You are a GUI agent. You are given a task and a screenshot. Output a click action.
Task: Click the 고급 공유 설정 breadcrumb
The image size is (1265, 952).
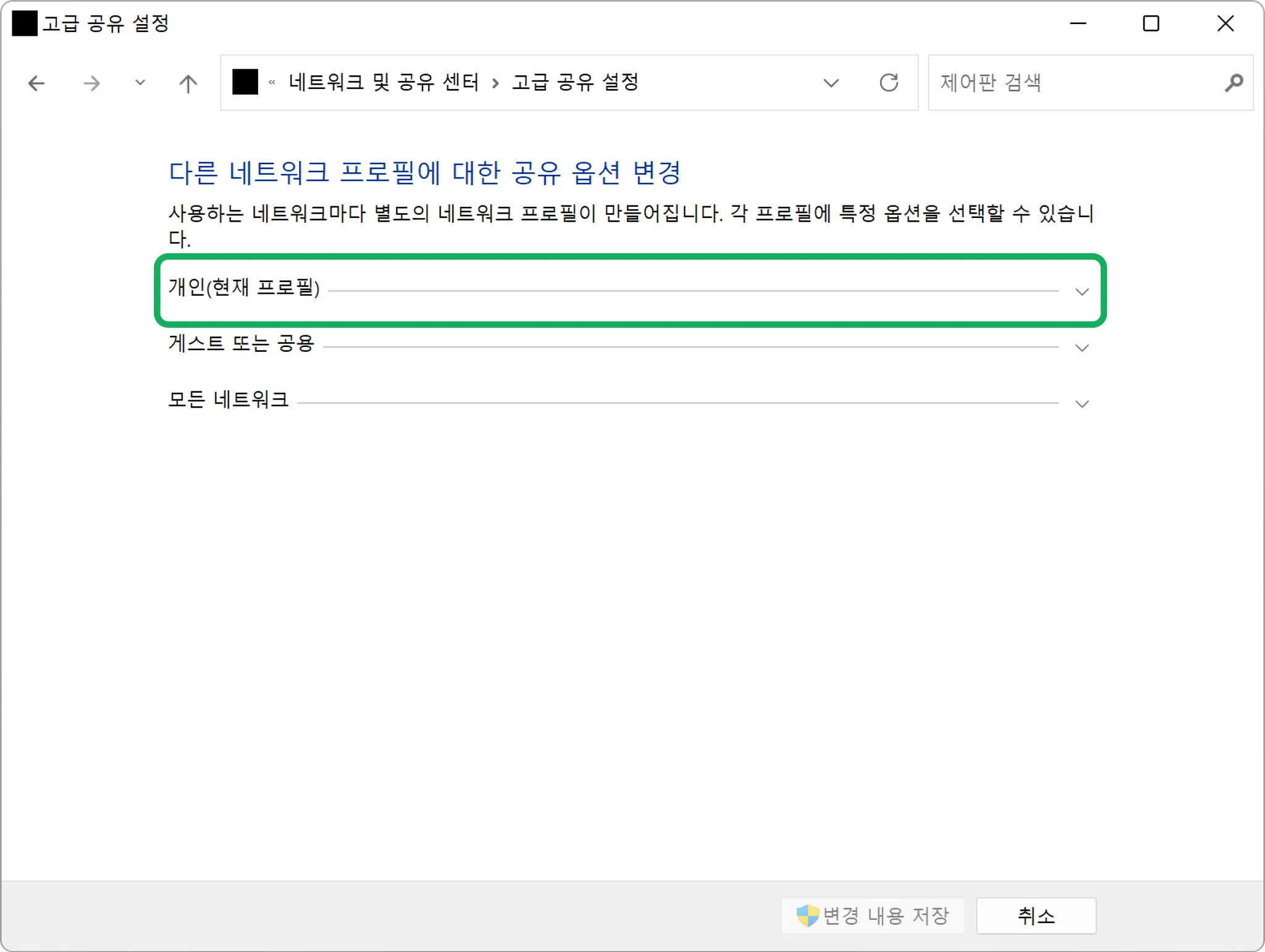coord(575,82)
